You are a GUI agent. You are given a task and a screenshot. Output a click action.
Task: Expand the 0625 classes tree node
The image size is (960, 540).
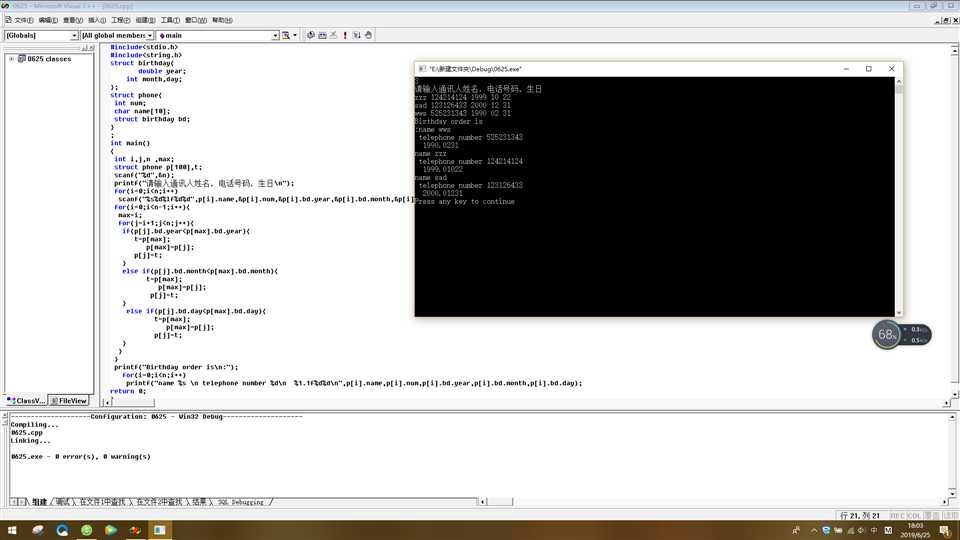pyautogui.click(x=11, y=59)
